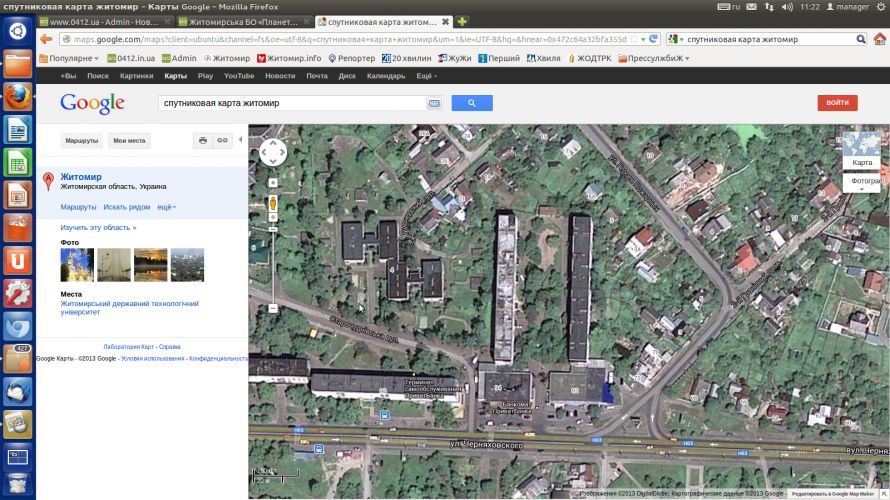Open Thunderbird mail from launcher
890x500 pixels.
coord(18,392)
